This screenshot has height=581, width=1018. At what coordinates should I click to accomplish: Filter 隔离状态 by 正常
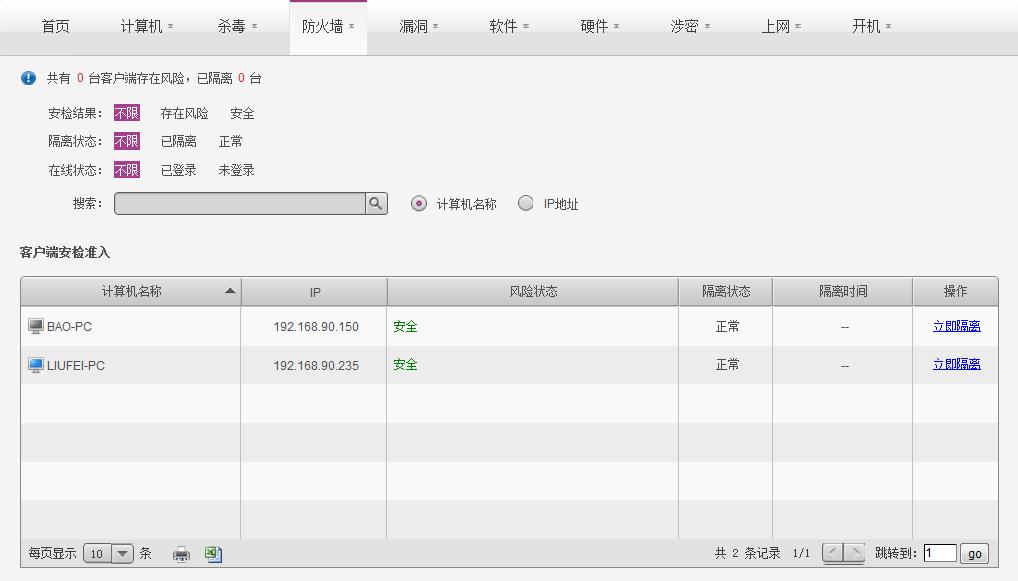click(x=230, y=142)
